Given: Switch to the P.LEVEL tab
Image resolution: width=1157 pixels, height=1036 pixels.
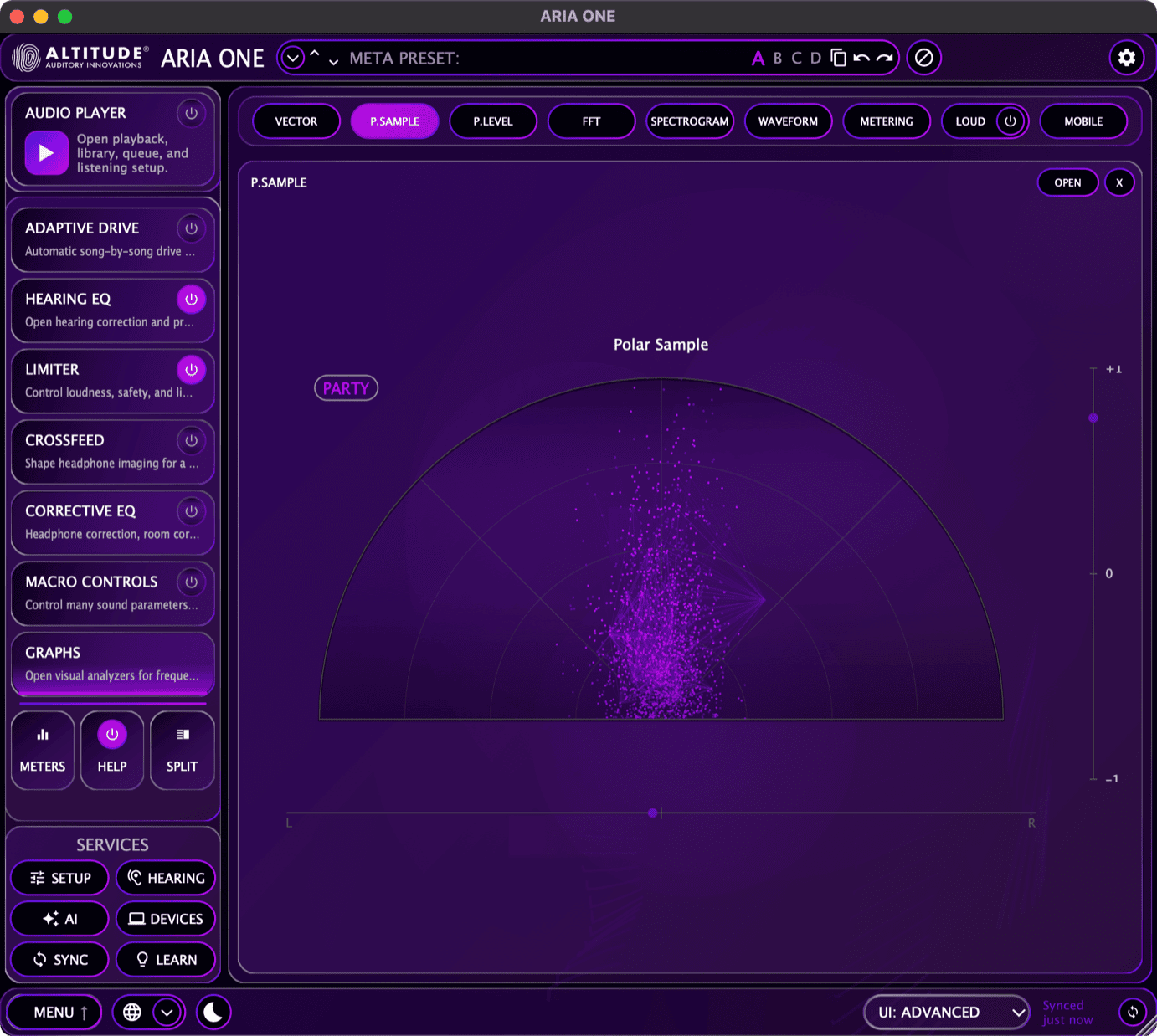Looking at the screenshot, I should click(x=493, y=121).
